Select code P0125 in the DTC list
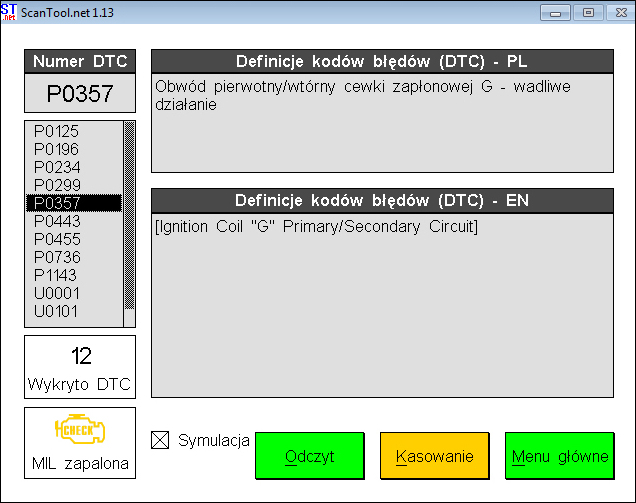The width and height of the screenshot is (636, 503). [x=57, y=131]
